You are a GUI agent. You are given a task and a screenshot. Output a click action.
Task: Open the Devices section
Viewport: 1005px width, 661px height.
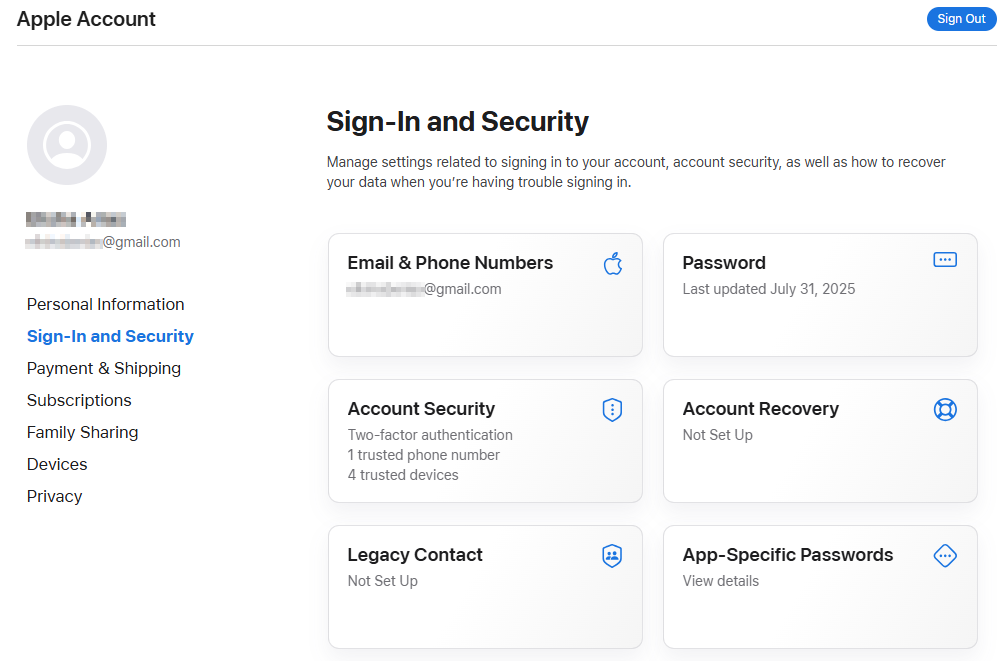pyautogui.click(x=57, y=464)
